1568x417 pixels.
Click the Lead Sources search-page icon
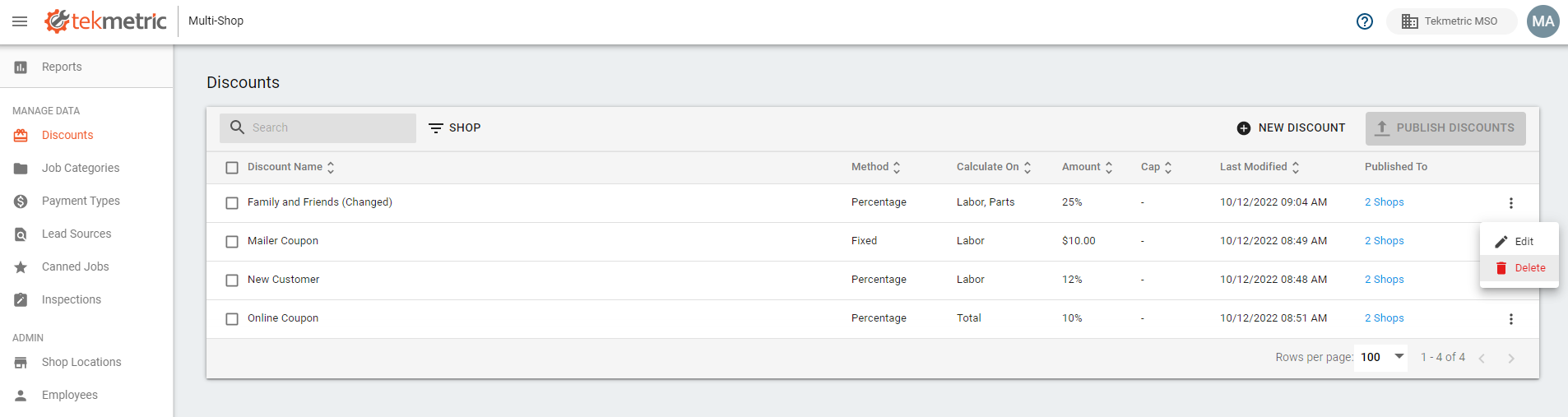[21, 234]
